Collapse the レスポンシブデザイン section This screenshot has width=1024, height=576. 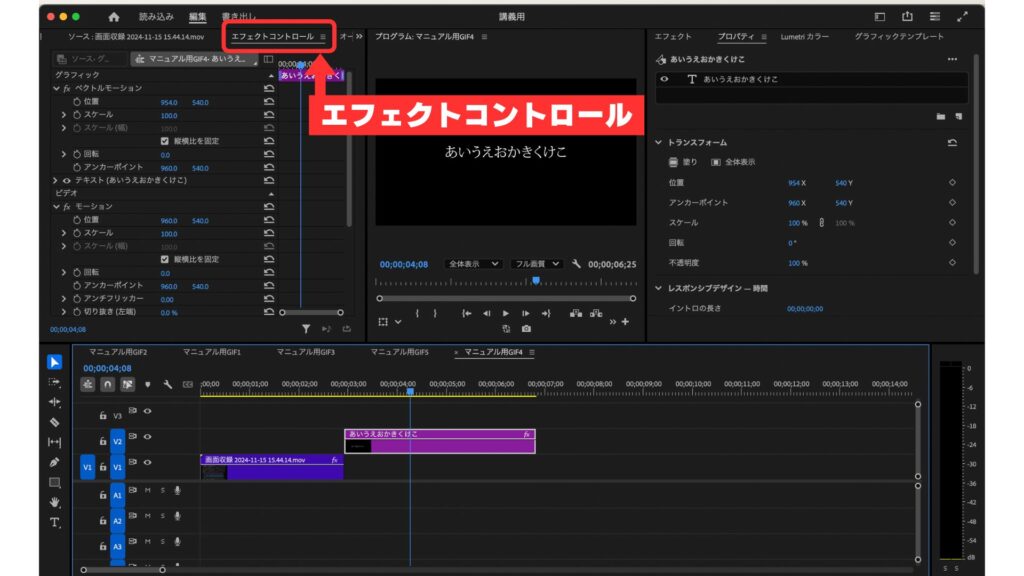pos(658,288)
